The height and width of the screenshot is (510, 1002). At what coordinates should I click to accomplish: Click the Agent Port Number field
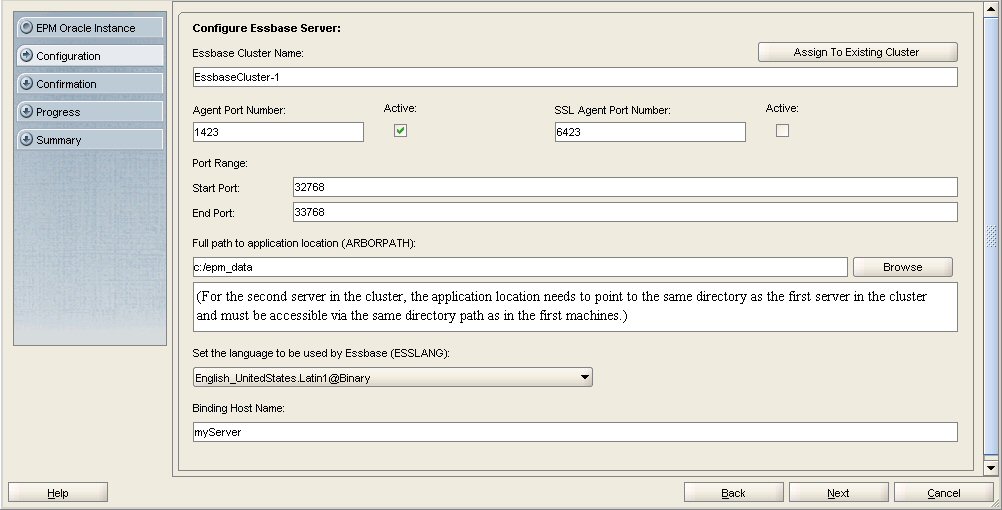click(278, 132)
